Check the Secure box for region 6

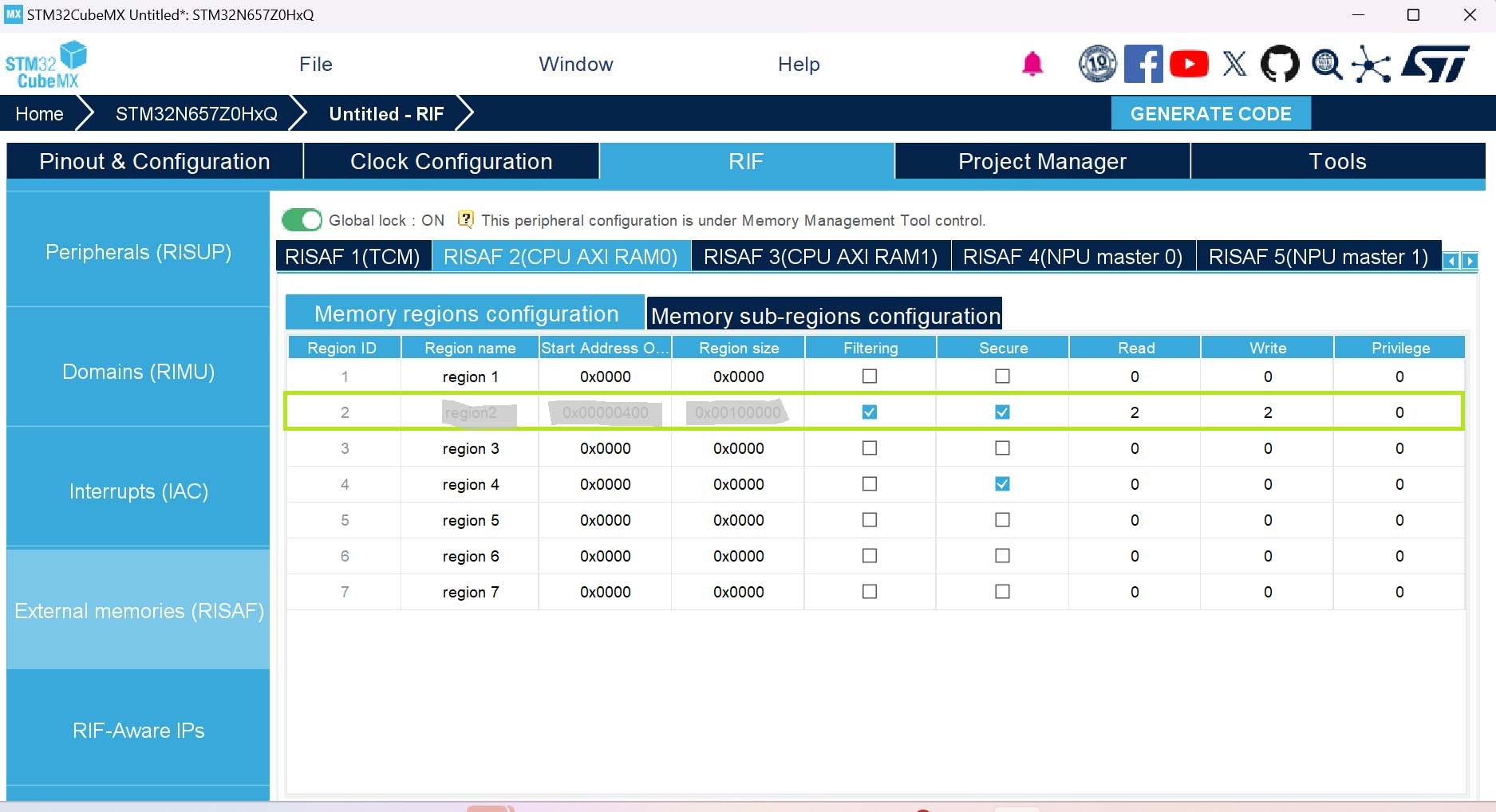point(1003,556)
